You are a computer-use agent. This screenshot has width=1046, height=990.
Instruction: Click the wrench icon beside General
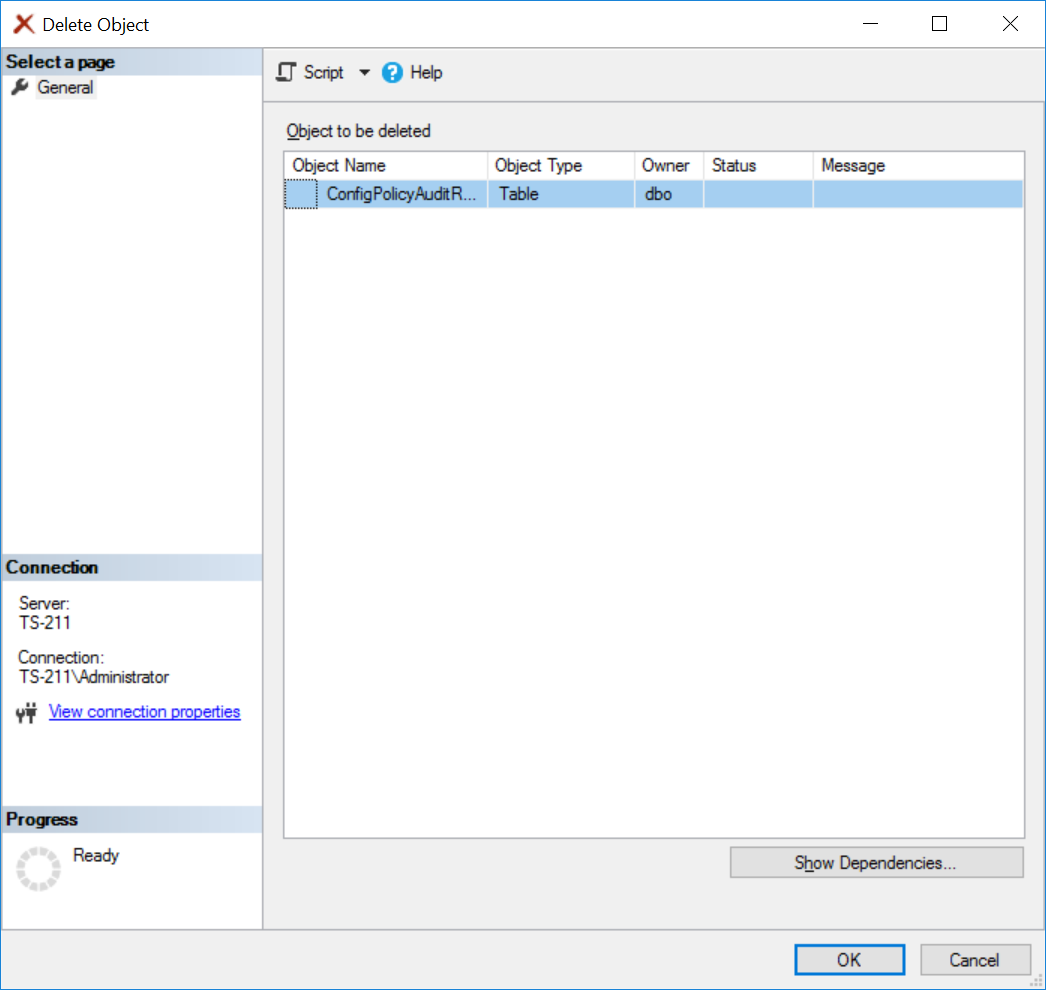pyautogui.click(x=20, y=87)
